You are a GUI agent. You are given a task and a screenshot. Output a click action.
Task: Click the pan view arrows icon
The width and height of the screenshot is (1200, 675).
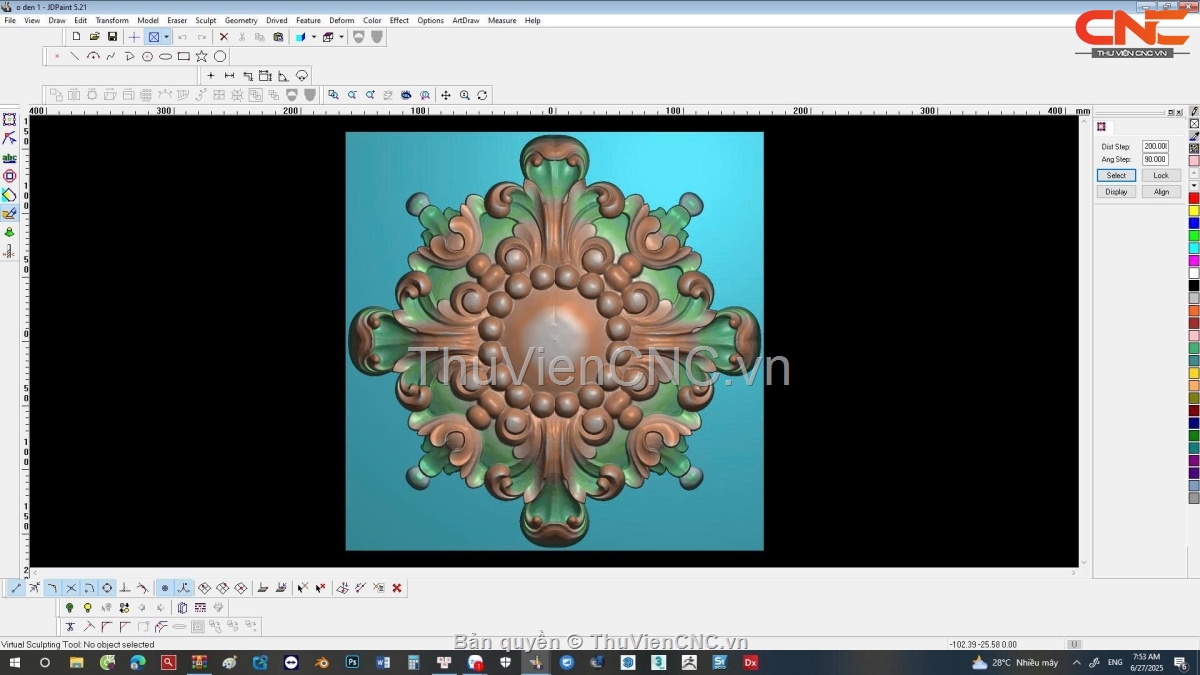pyautogui.click(x=446, y=95)
